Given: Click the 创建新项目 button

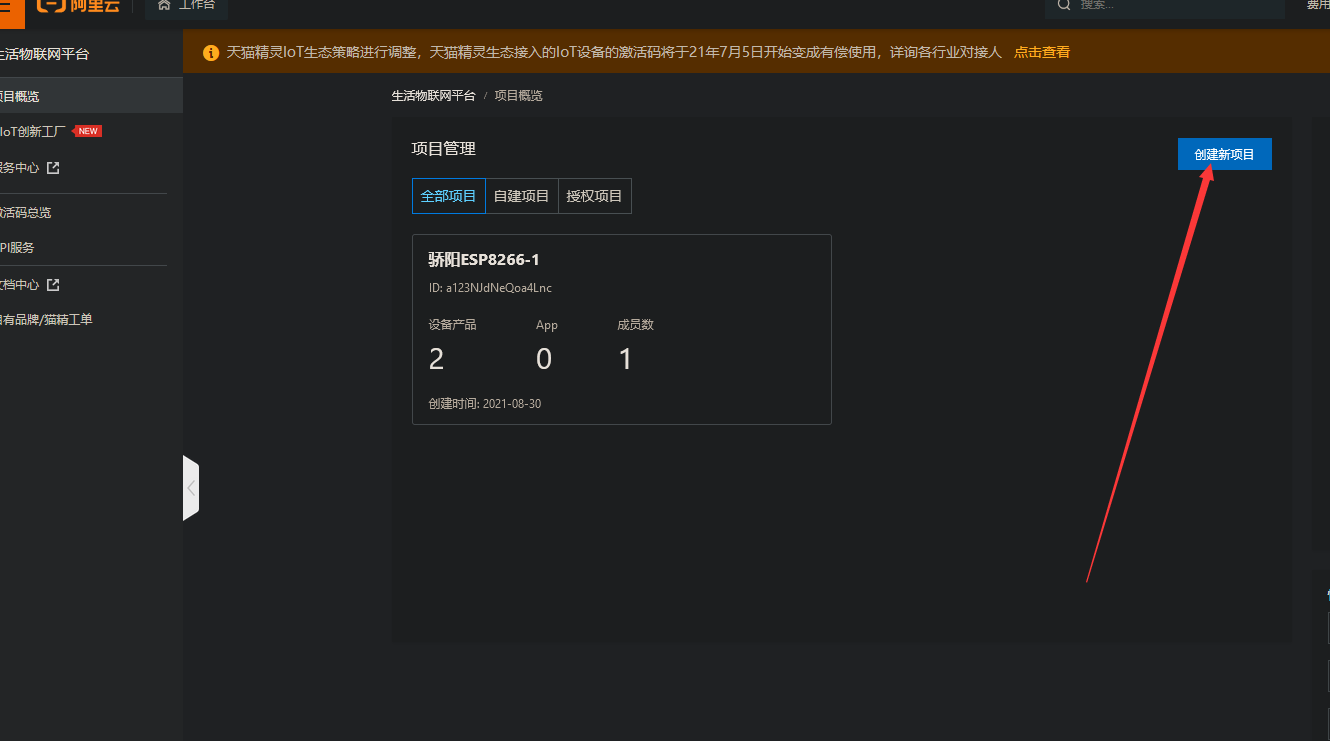Looking at the screenshot, I should click(x=1224, y=154).
